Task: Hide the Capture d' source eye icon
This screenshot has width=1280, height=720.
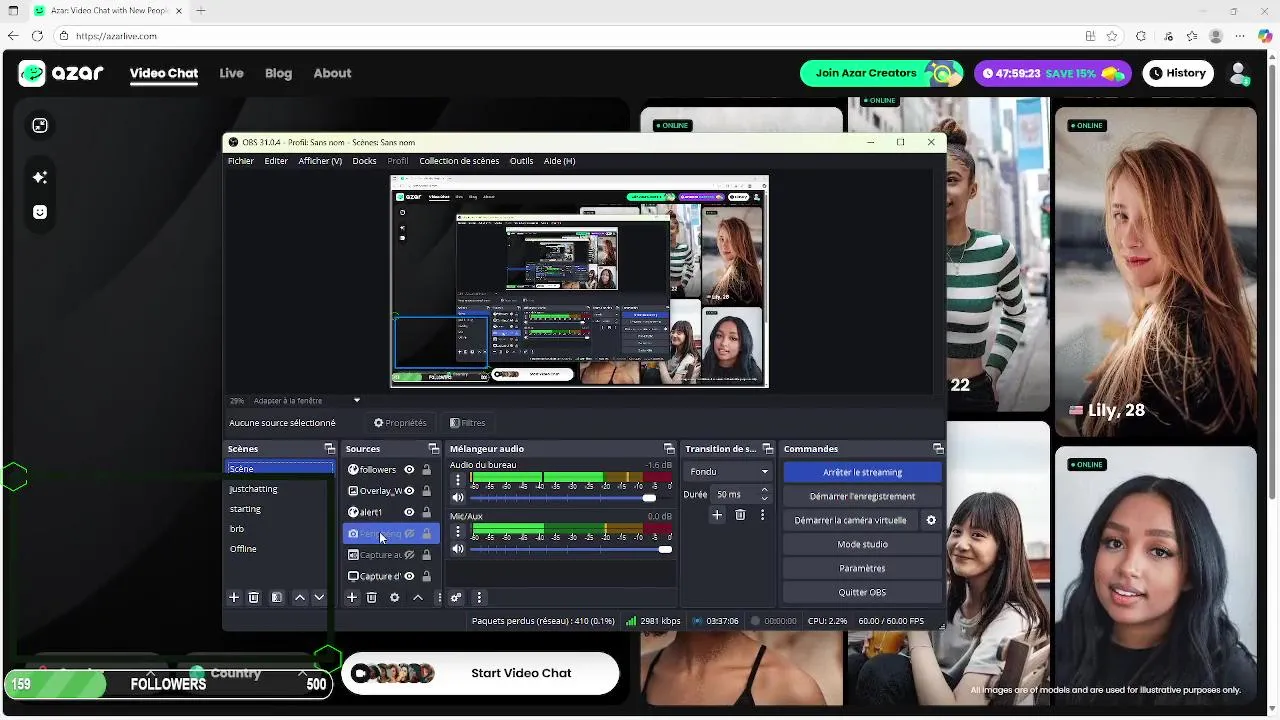Action: pos(409,576)
